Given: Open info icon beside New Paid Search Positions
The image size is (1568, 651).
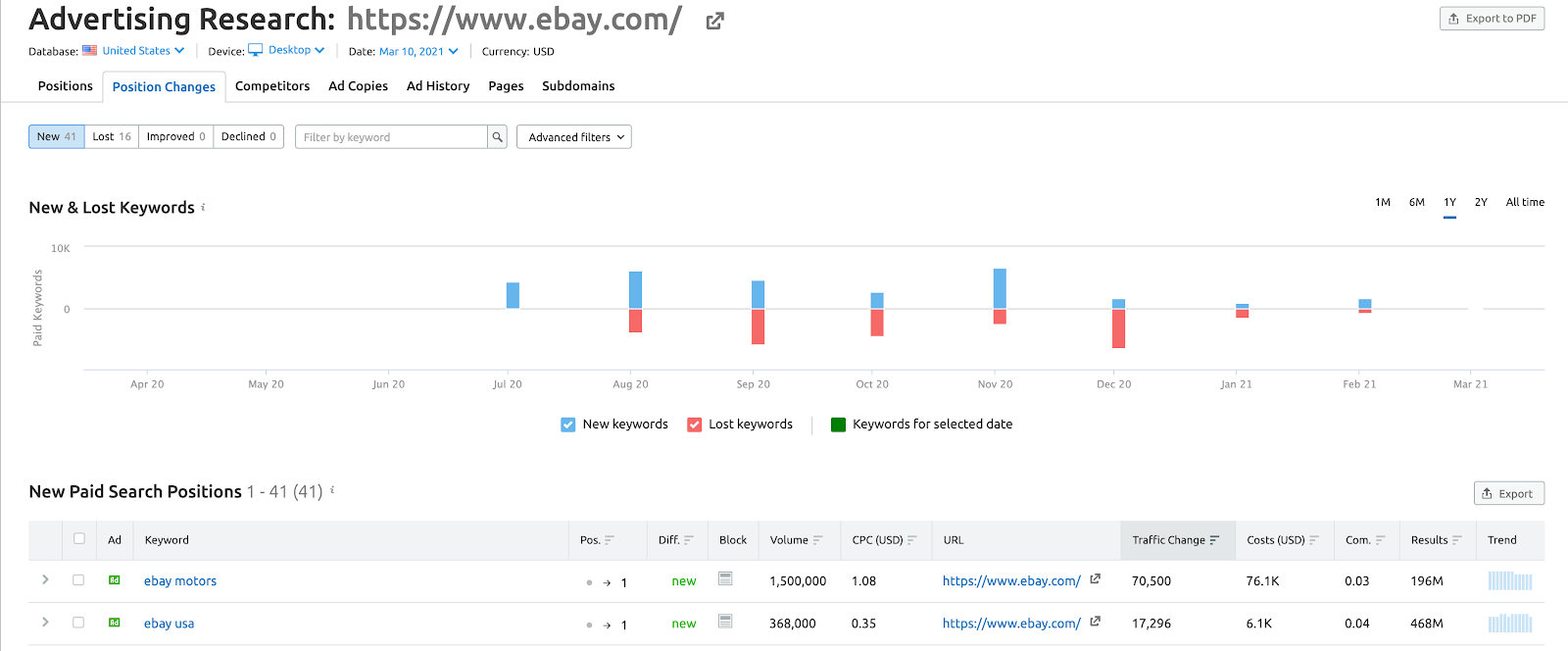Looking at the screenshot, I should point(332,489).
